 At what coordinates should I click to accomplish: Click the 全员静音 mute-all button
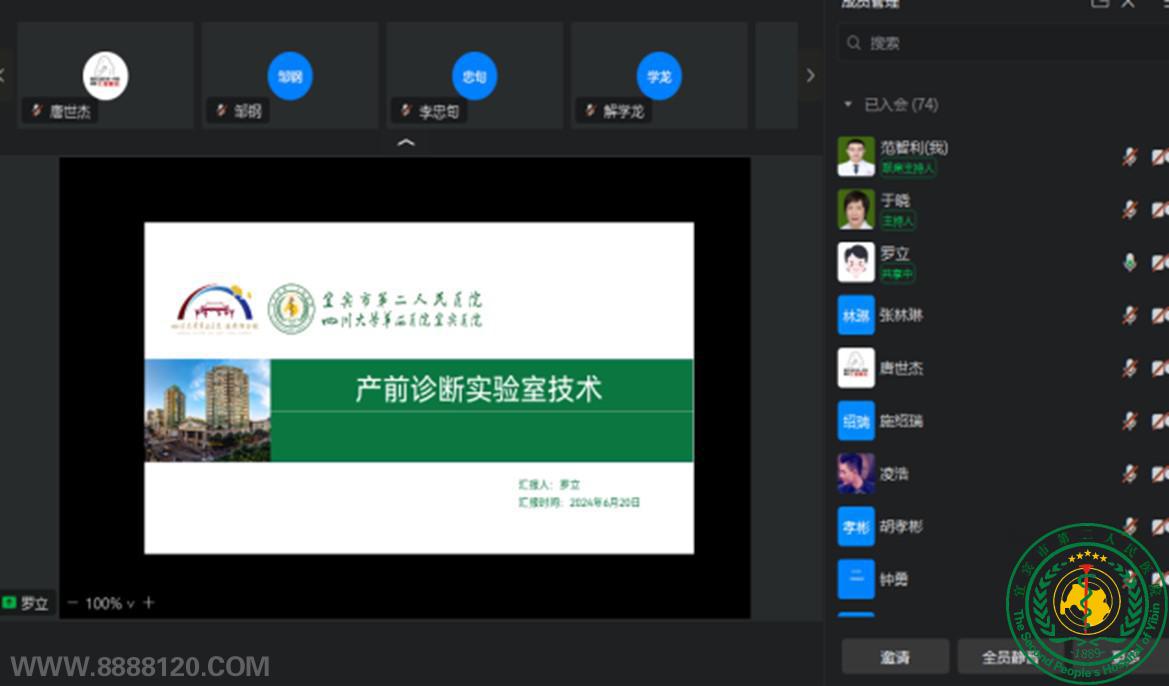(1010, 657)
